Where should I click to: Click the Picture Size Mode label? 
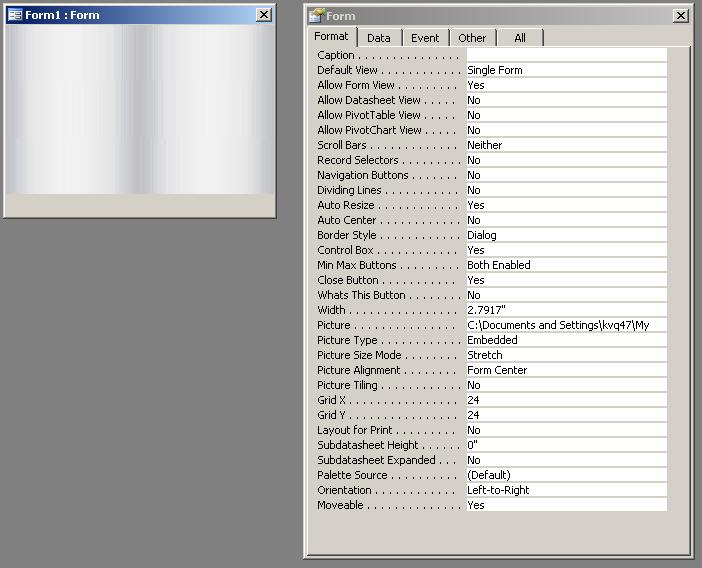click(x=359, y=355)
